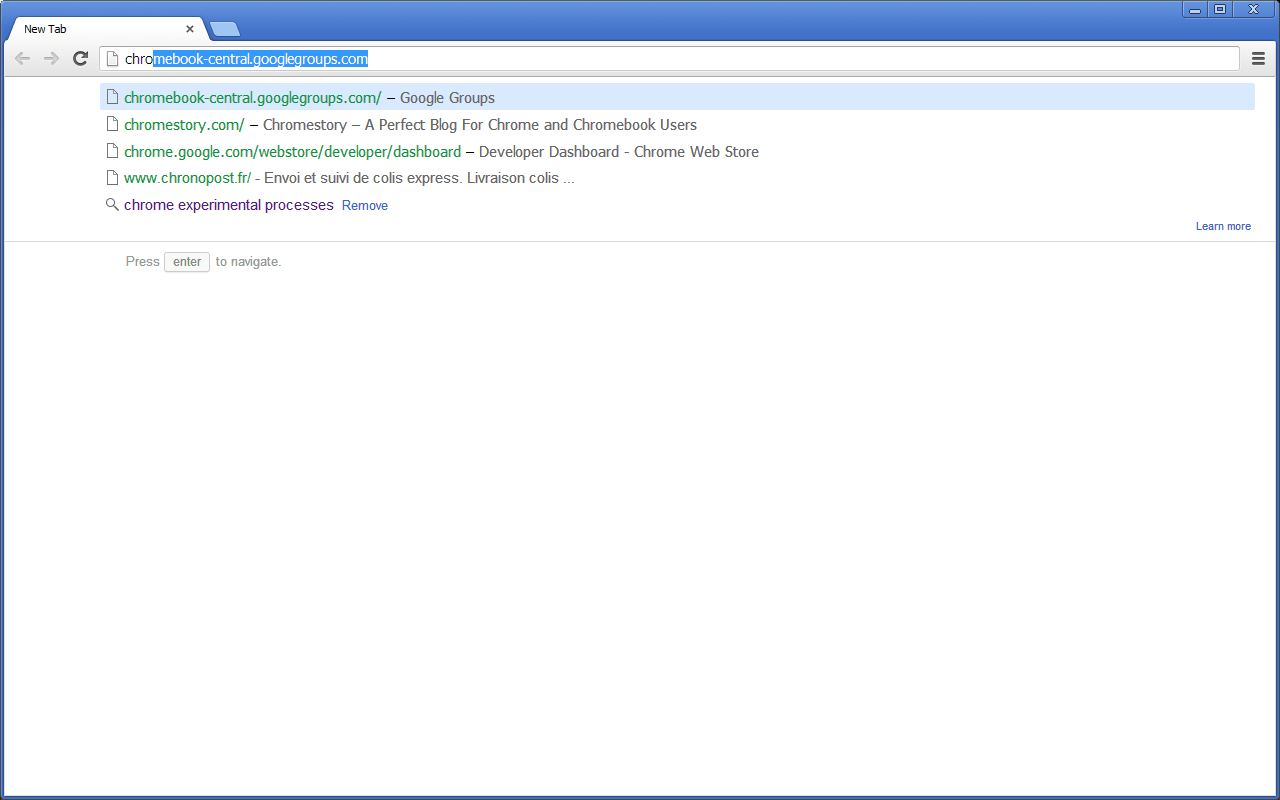Image resolution: width=1280 pixels, height=800 pixels.
Task: Reload the current page
Action: [x=81, y=59]
